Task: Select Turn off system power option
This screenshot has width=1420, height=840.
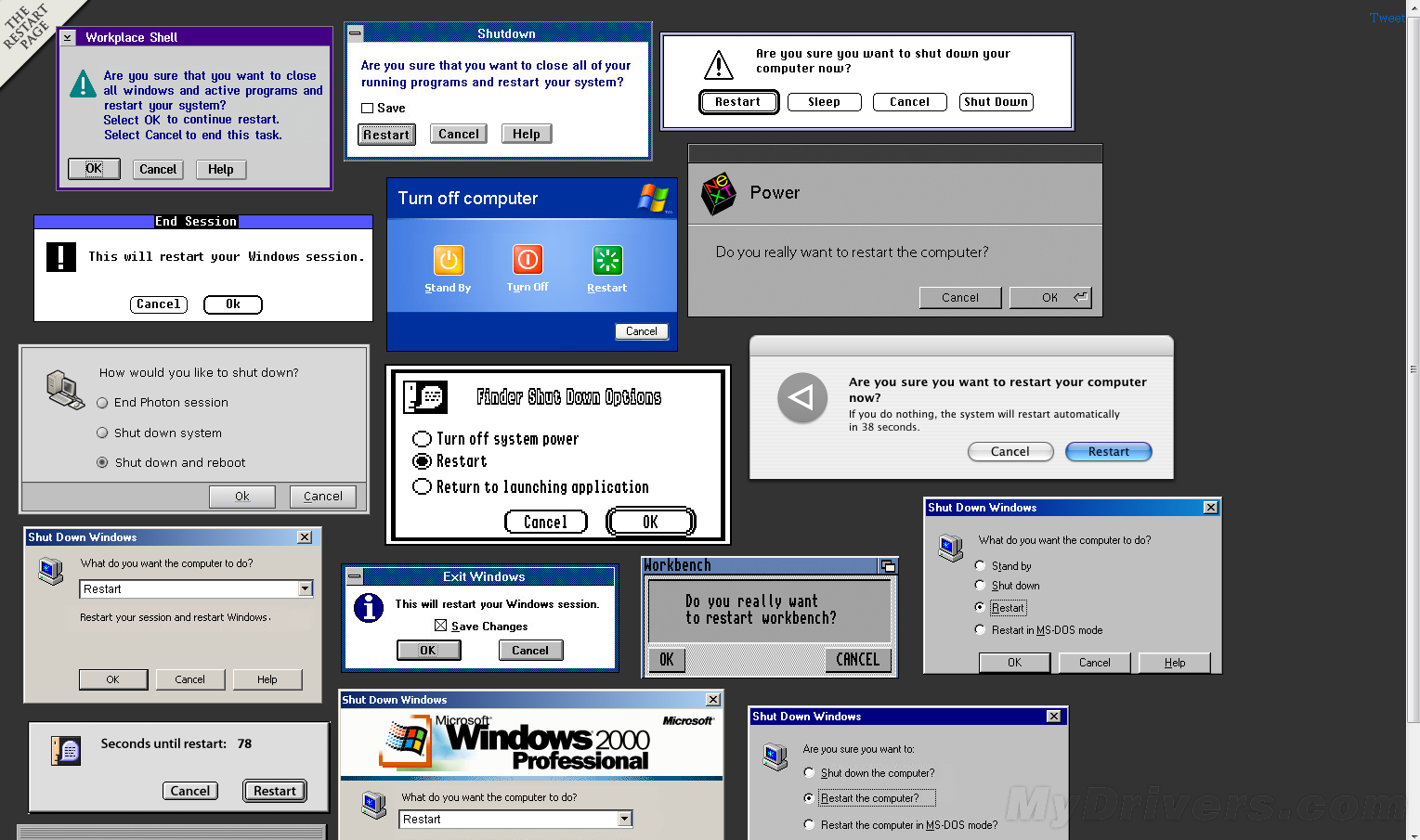Action: click(x=423, y=439)
